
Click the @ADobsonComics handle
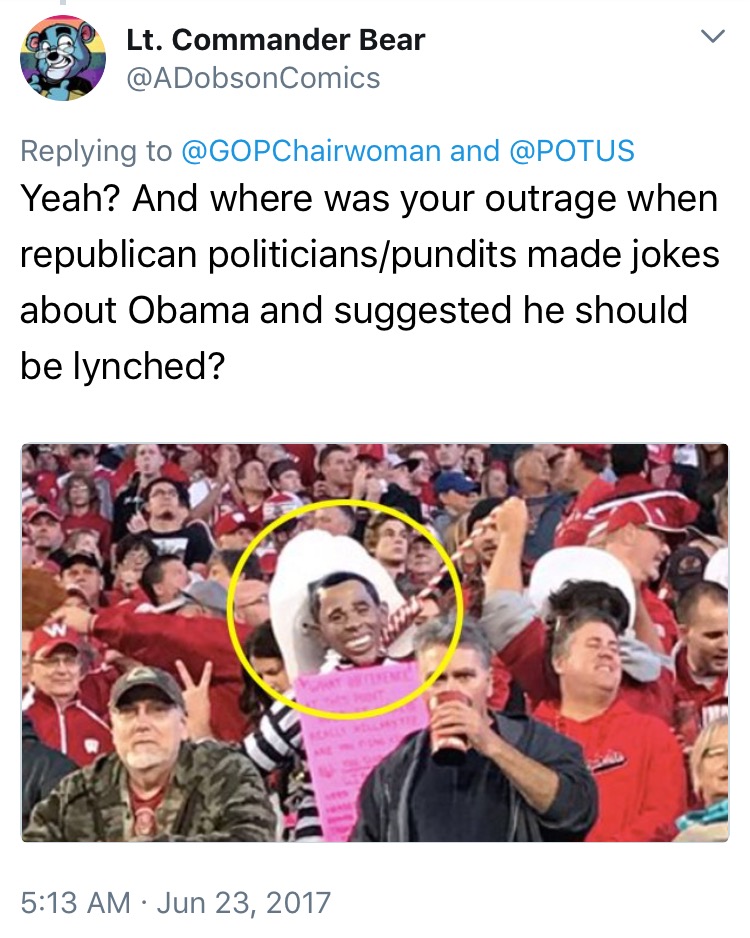click(253, 78)
